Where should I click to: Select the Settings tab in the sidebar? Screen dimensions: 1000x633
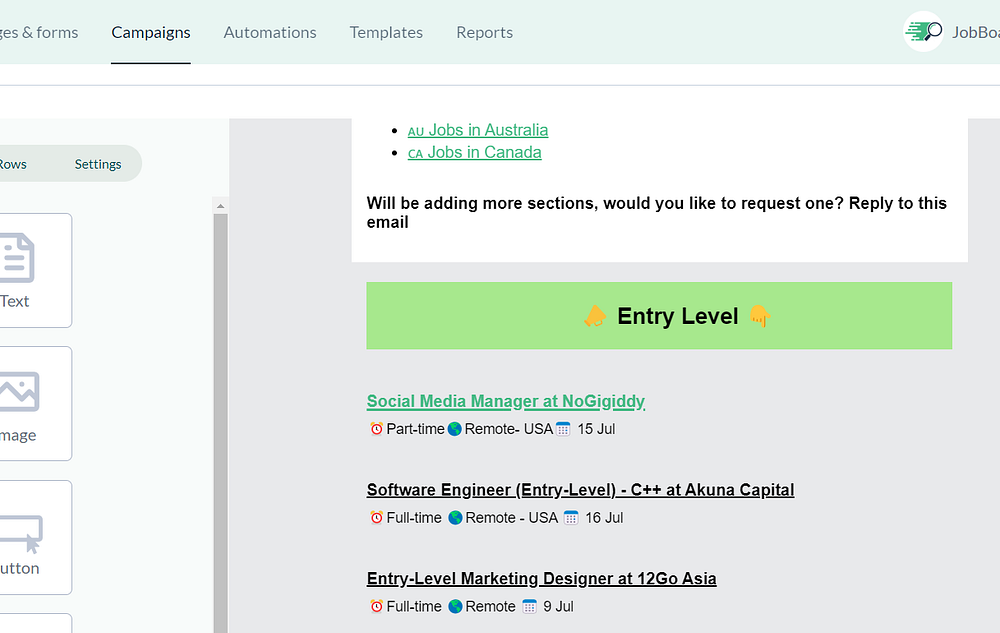(98, 164)
